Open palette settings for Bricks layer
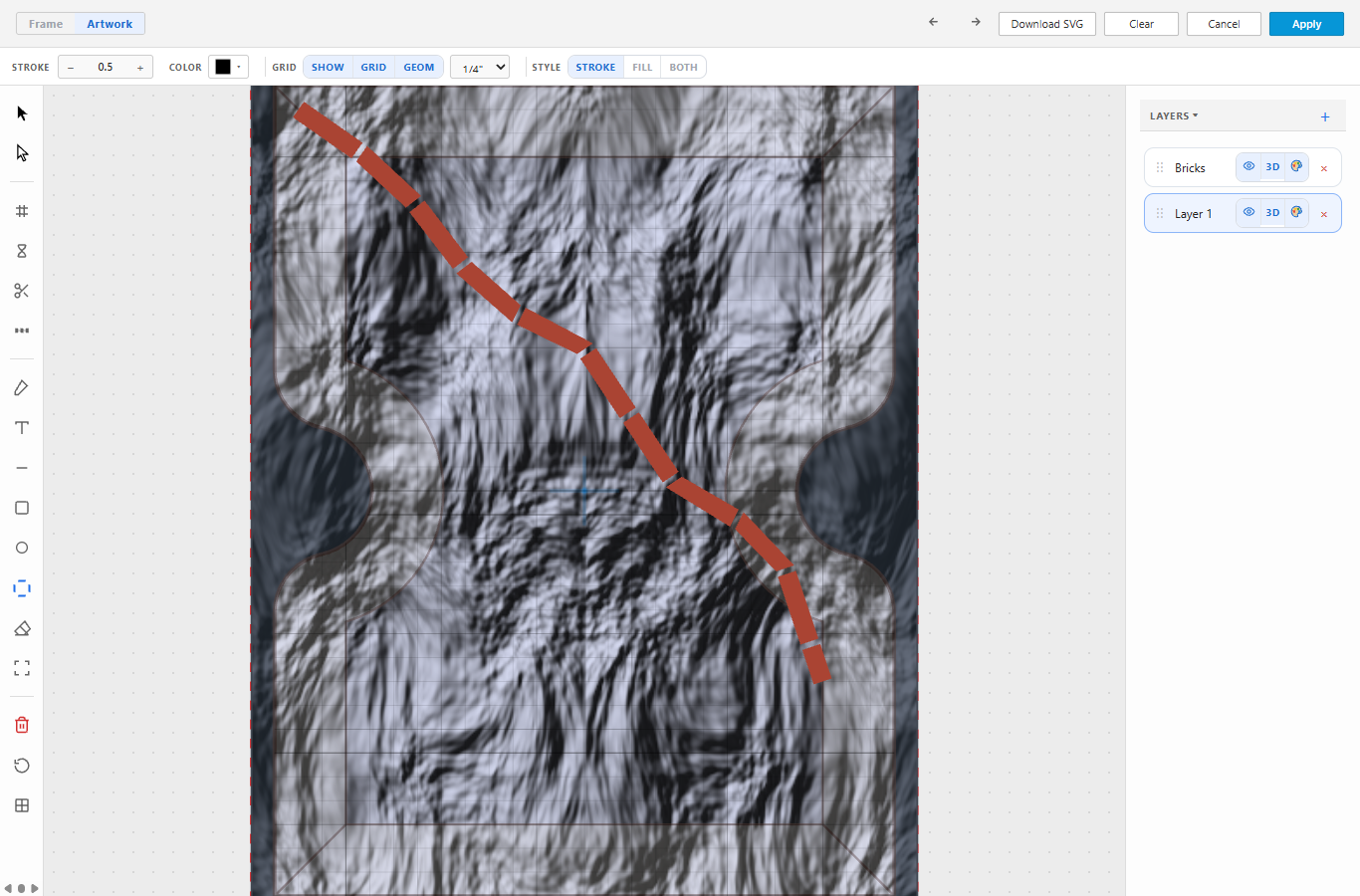Screen dimensions: 1360x896 [1296, 166]
